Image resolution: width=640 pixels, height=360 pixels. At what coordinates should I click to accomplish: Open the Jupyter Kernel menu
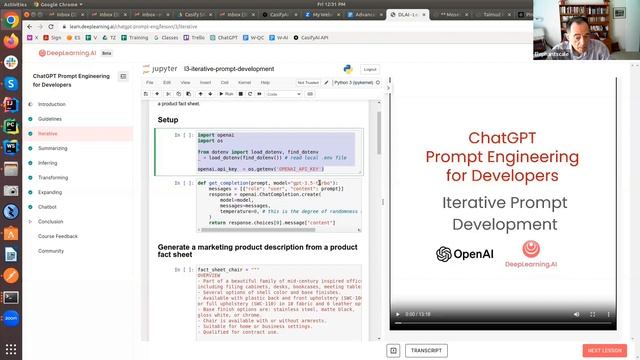coord(244,82)
